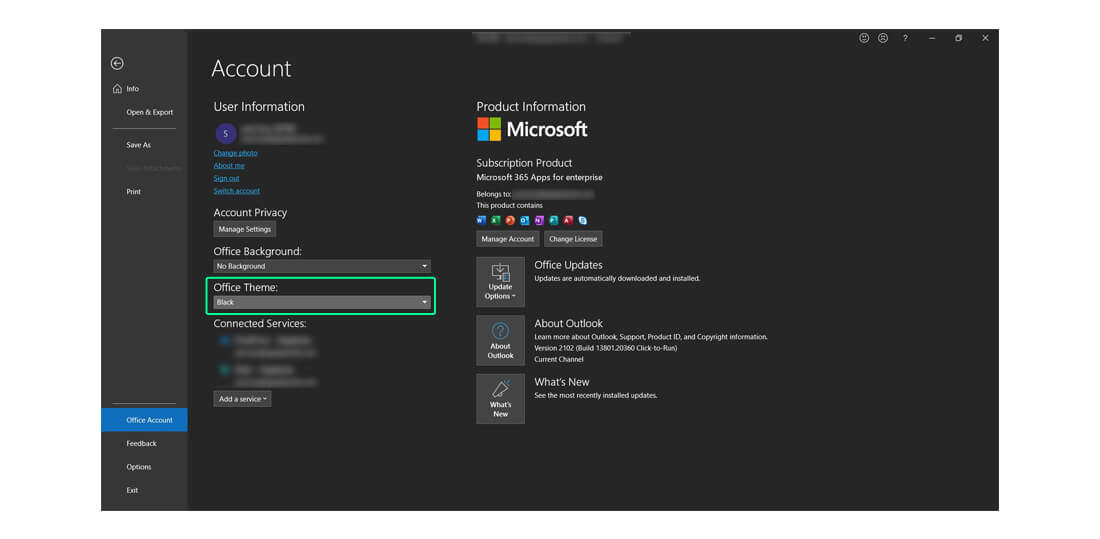Click the Version 2102 build text

point(605,348)
